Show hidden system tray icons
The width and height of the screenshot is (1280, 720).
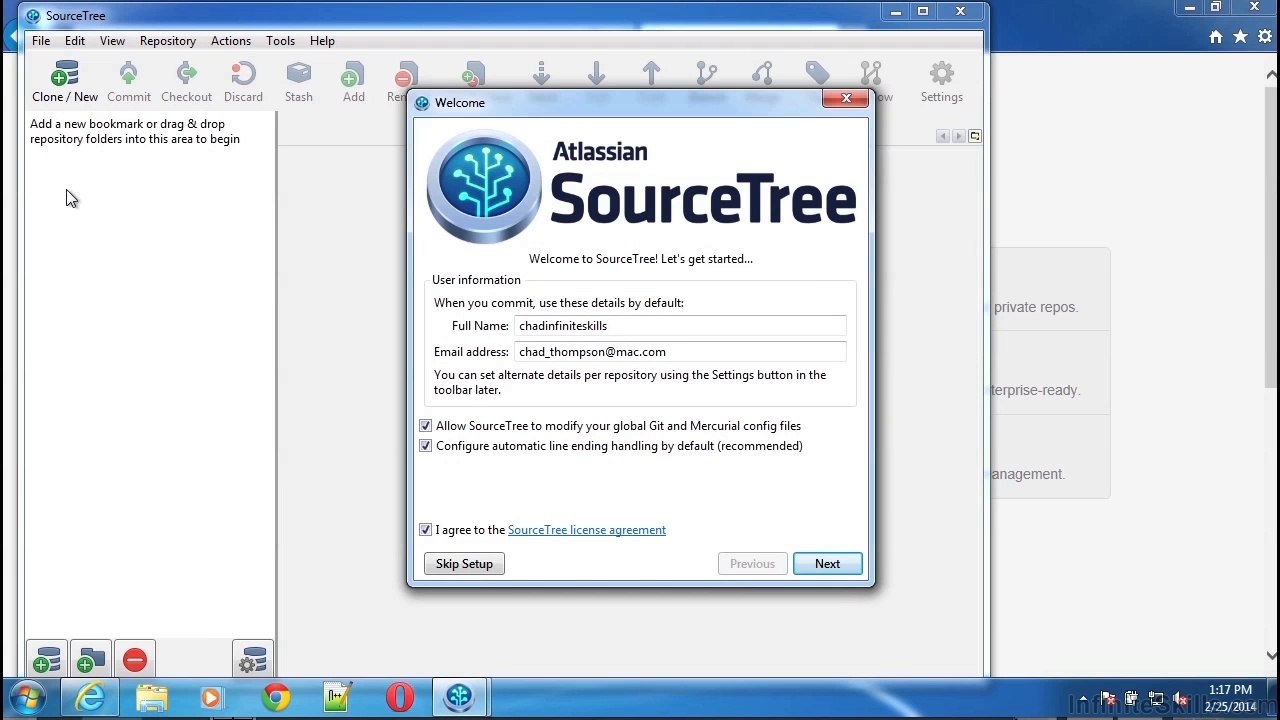coord(1083,699)
